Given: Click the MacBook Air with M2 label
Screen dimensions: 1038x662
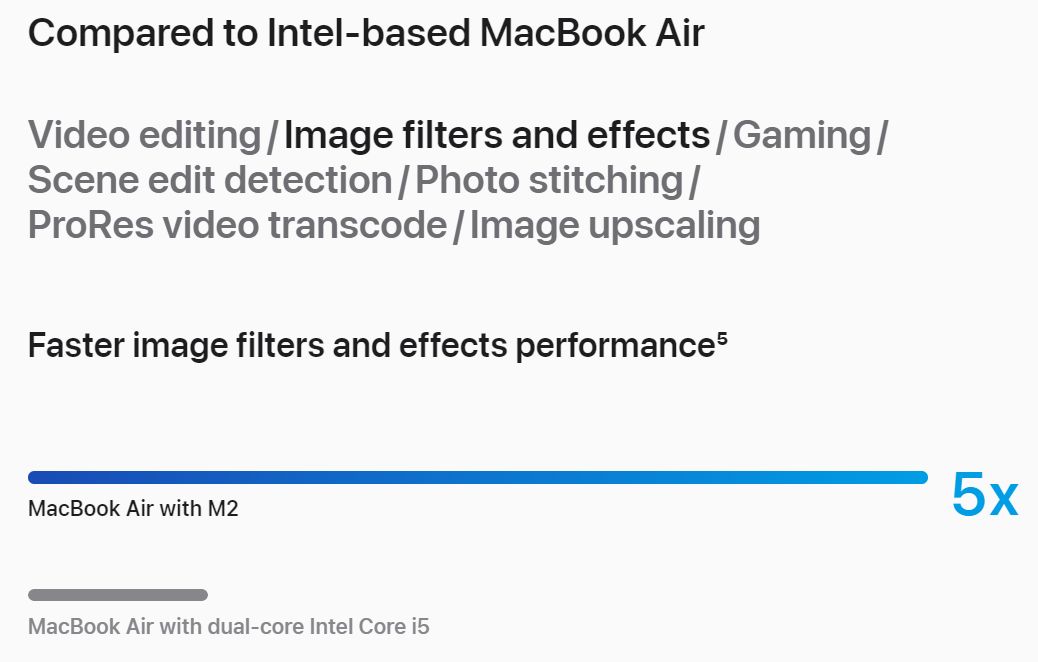Looking at the screenshot, I should 133,508.
